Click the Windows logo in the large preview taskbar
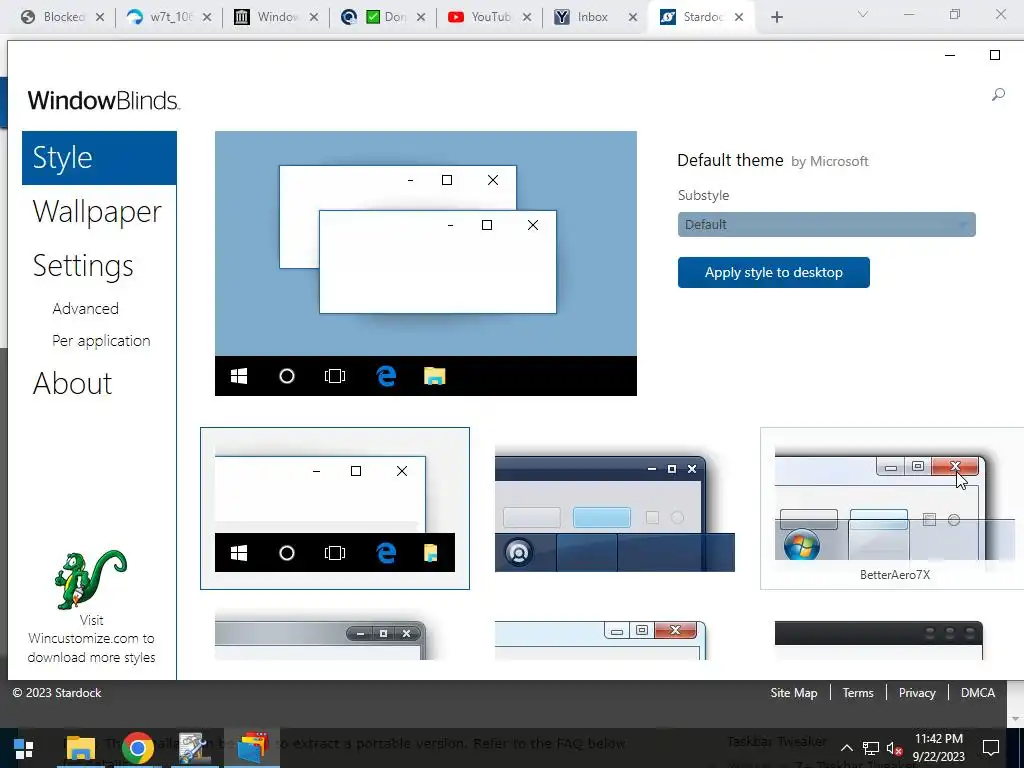Screen dimensions: 1024x768 click(239, 376)
